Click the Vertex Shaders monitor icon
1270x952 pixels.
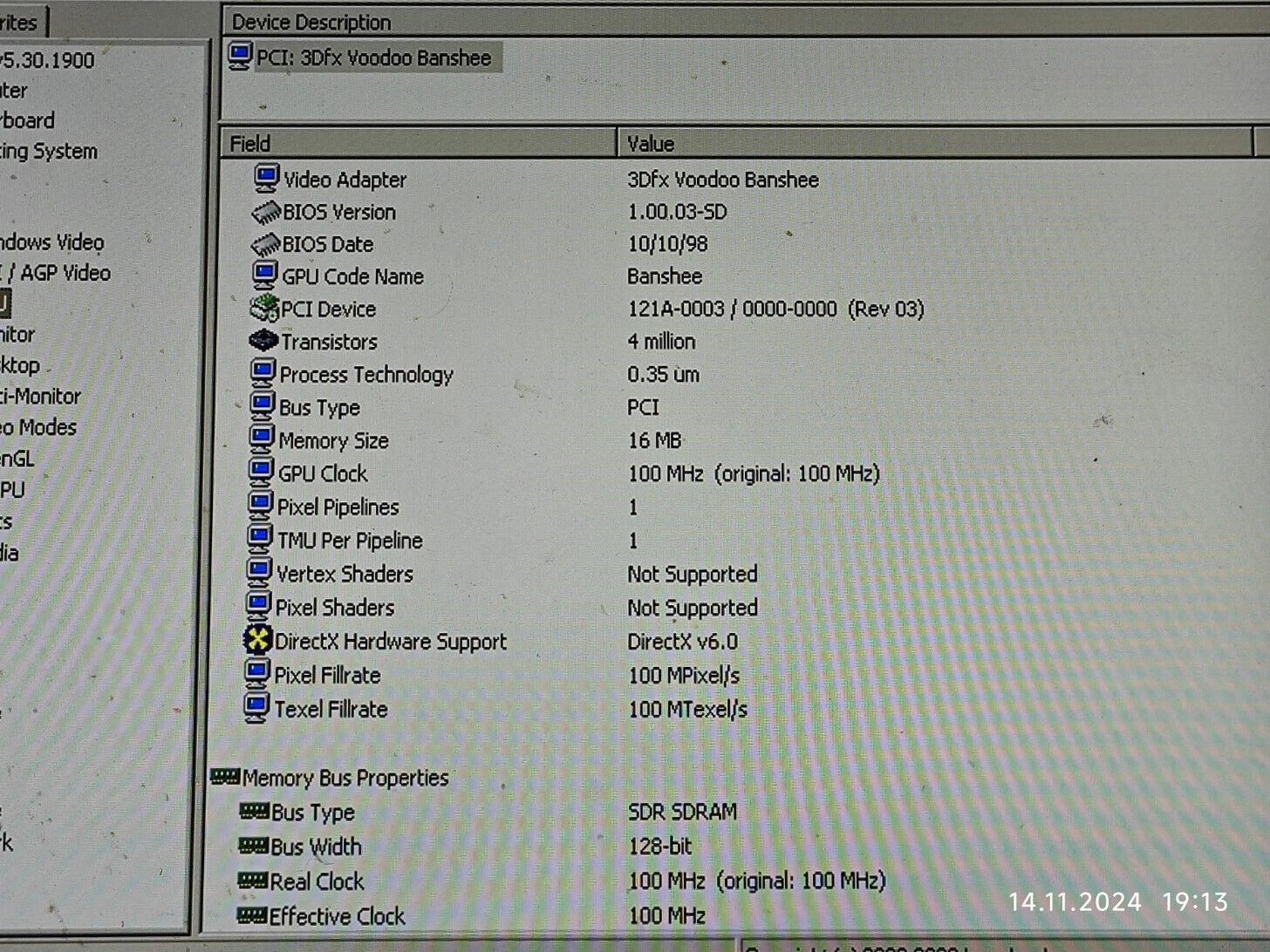(x=259, y=573)
